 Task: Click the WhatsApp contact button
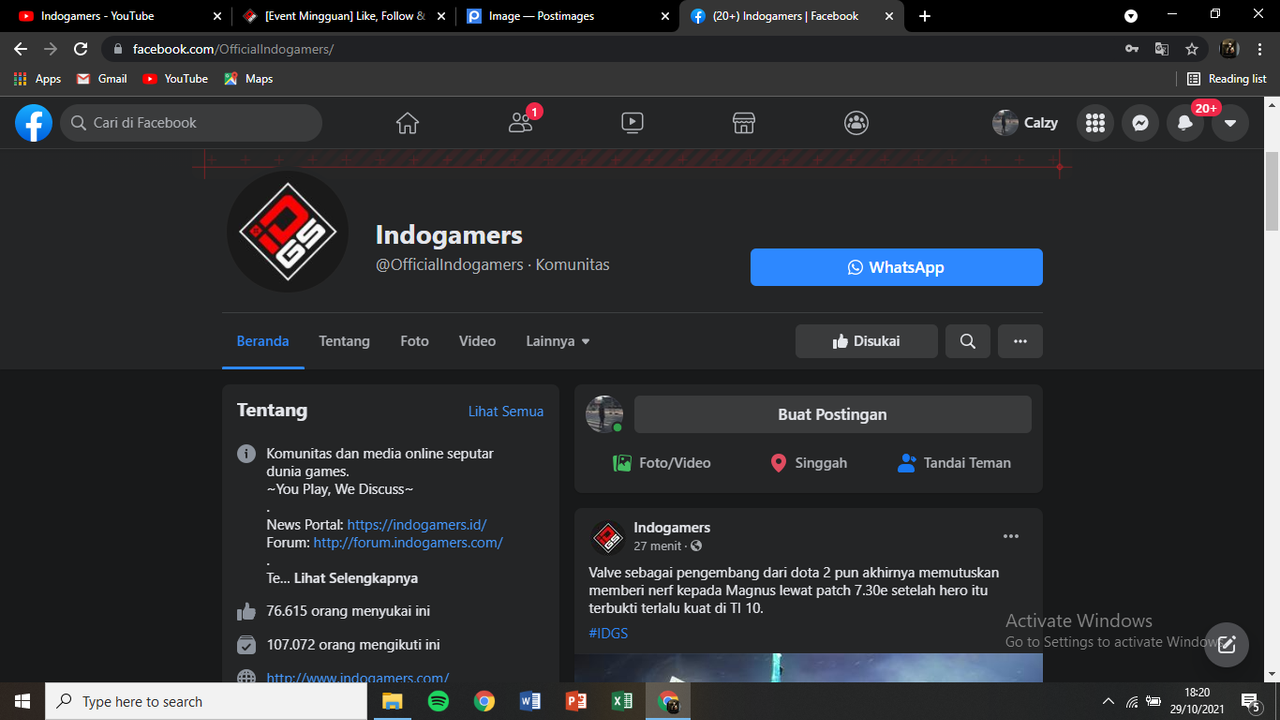tap(896, 267)
